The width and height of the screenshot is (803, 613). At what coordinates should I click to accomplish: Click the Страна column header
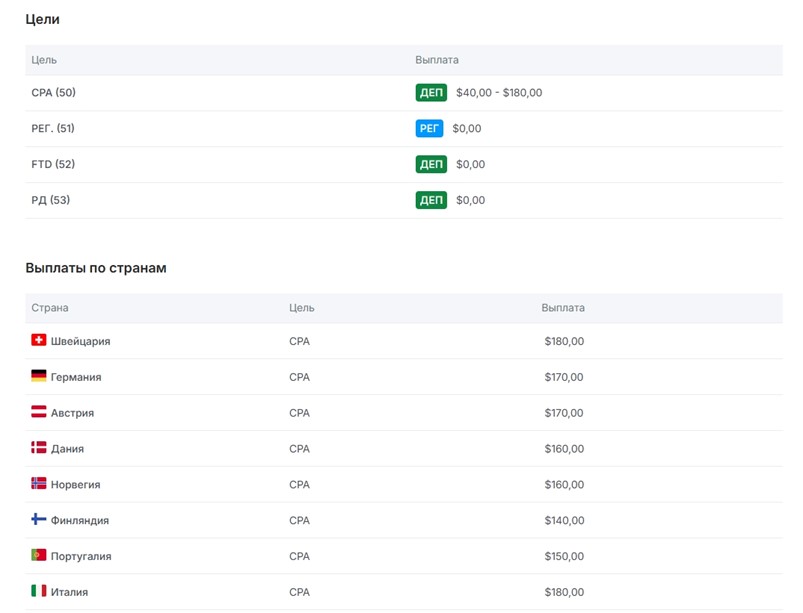[x=50, y=308]
